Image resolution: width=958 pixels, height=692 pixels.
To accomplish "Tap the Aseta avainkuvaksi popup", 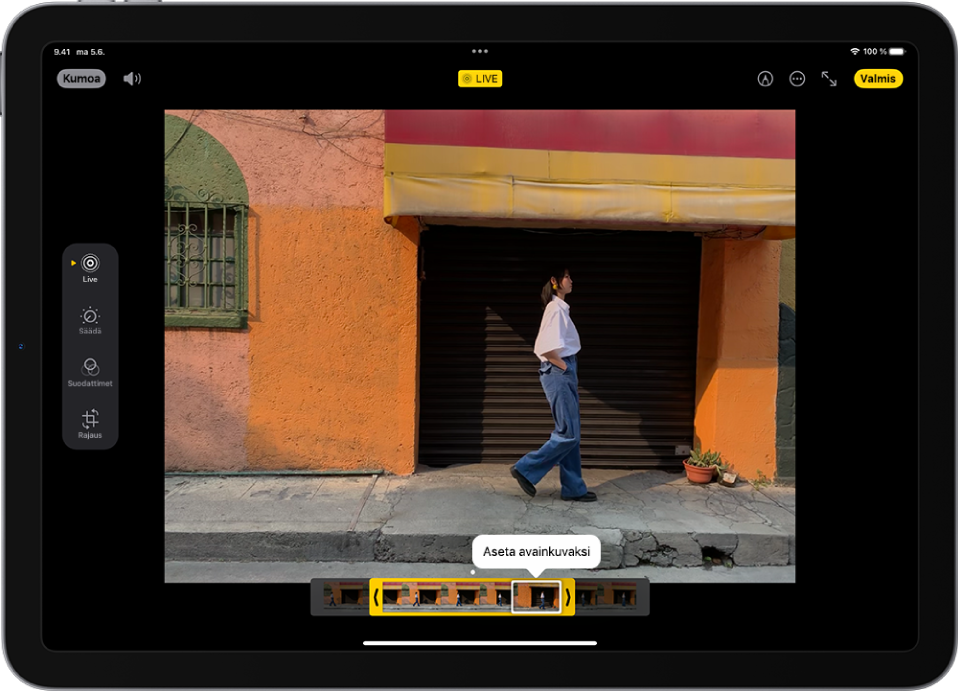I will pyautogui.click(x=536, y=551).
